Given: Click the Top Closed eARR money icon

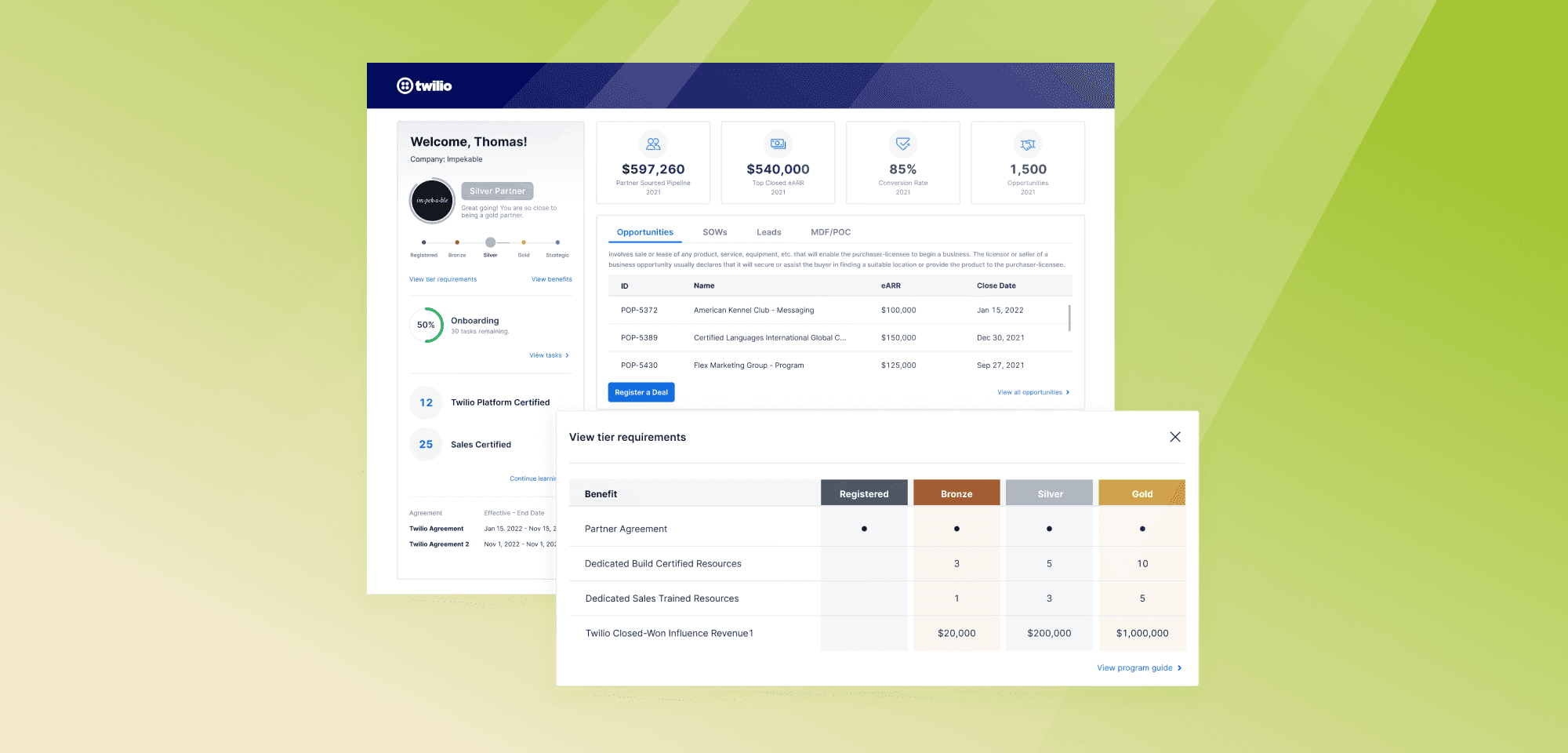Looking at the screenshot, I should (x=778, y=144).
